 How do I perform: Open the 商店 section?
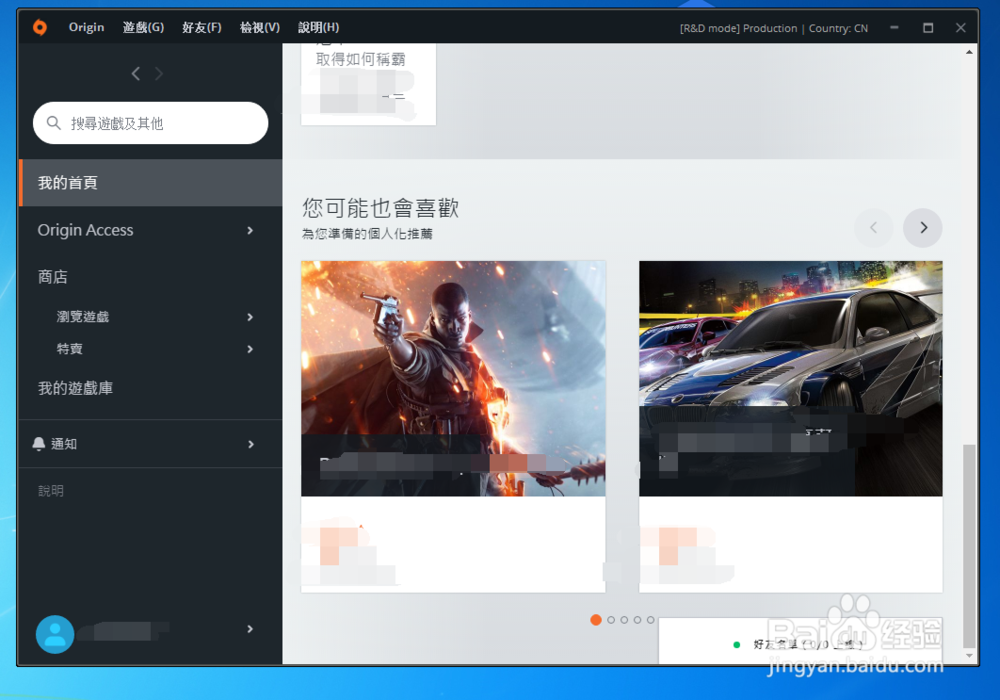(x=53, y=277)
